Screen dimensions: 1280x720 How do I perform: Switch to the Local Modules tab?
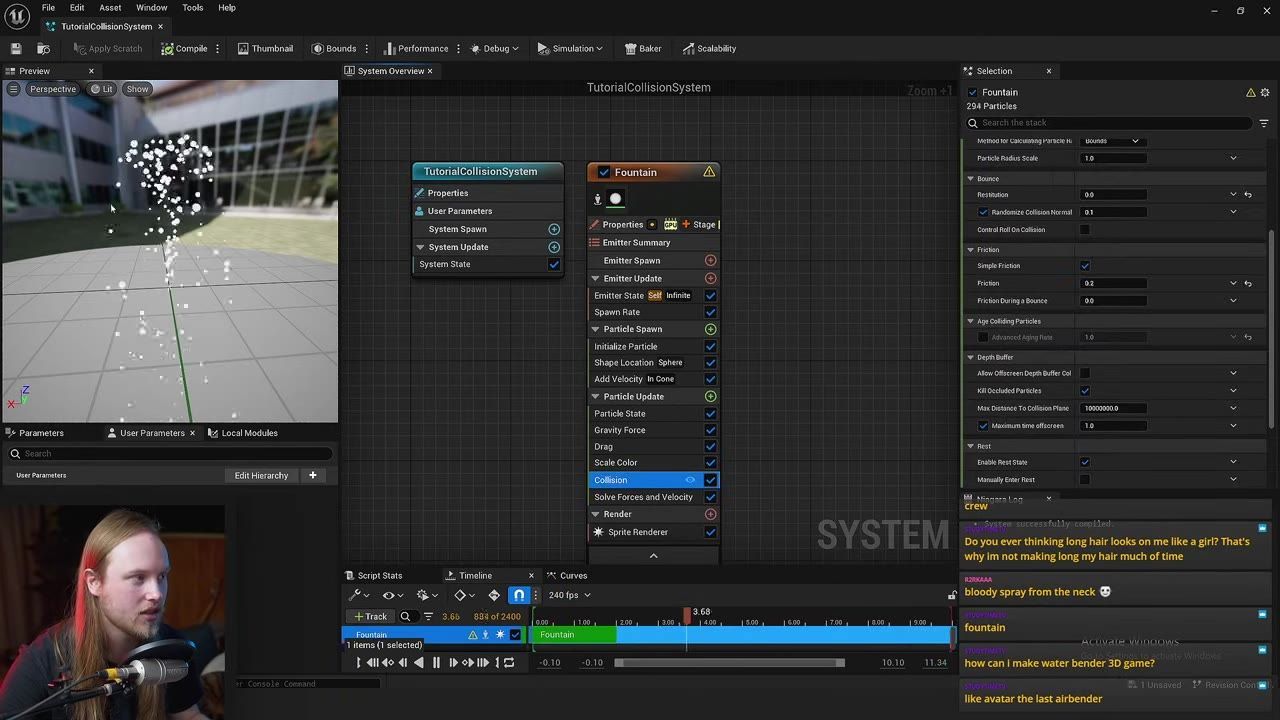coord(243,433)
